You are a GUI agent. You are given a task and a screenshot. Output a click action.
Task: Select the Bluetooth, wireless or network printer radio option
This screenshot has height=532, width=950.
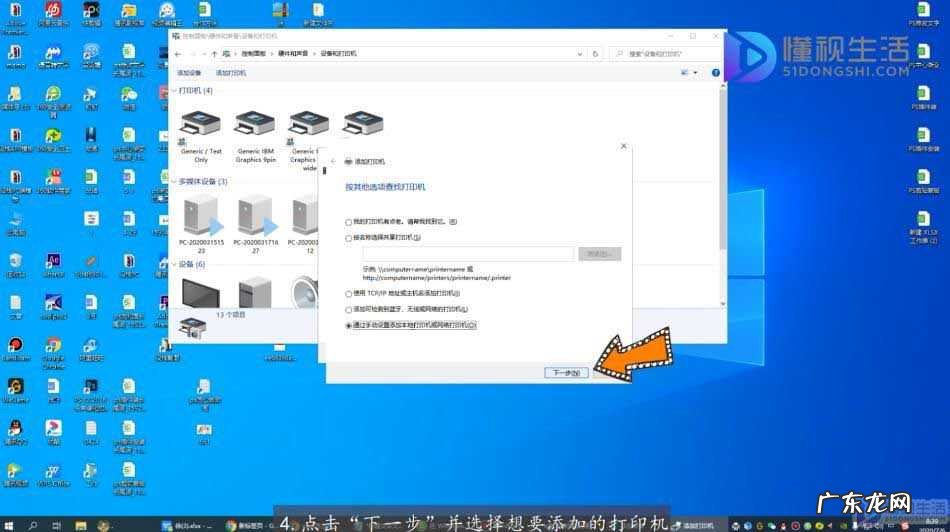[x=348, y=310]
